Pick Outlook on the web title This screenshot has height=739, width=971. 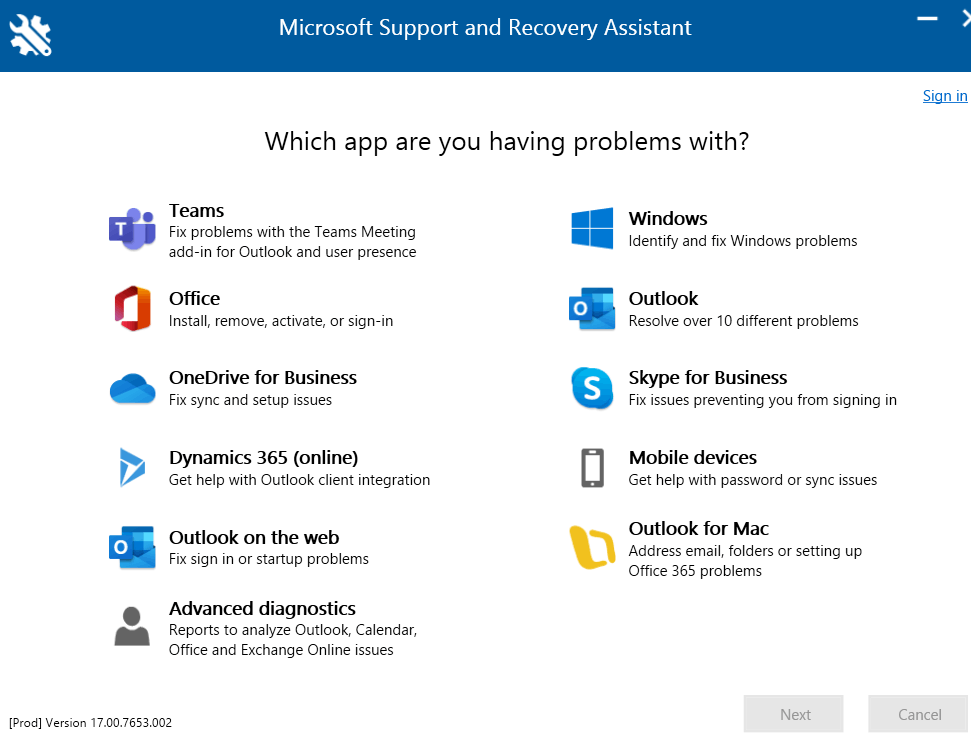click(x=254, y=538)
